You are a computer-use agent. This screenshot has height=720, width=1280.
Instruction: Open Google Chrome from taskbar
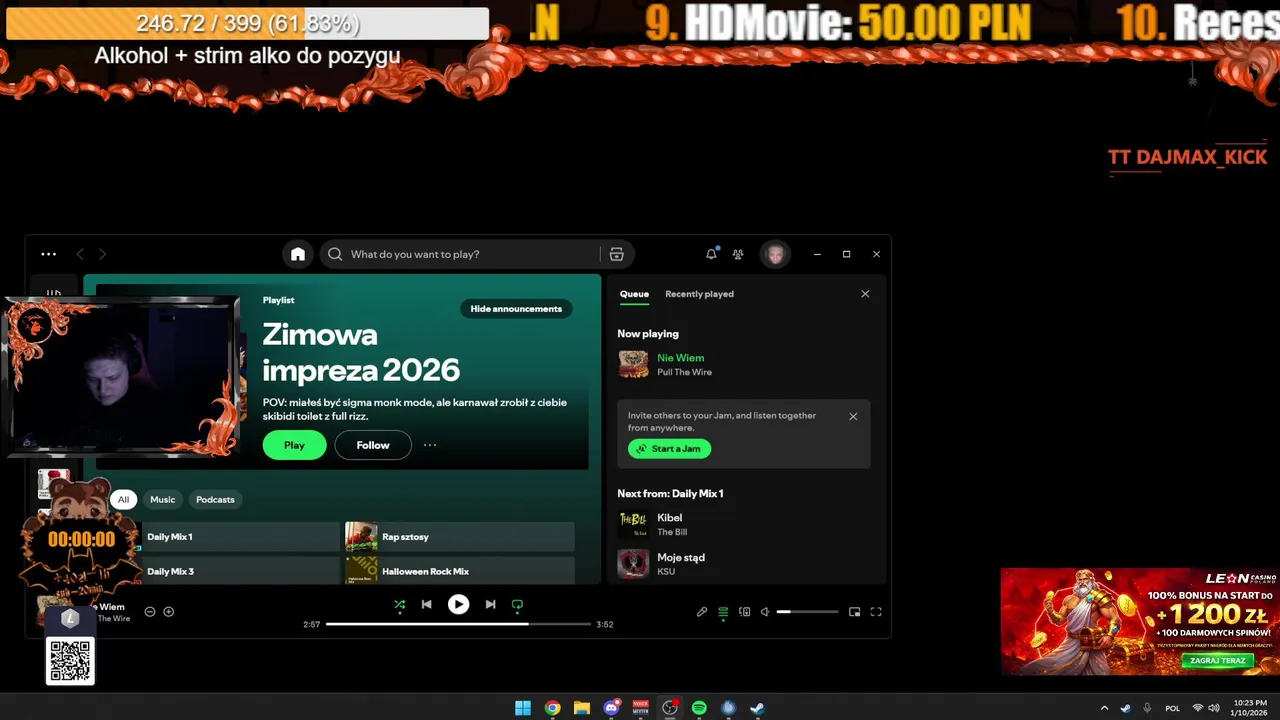[x=552, y=708]
